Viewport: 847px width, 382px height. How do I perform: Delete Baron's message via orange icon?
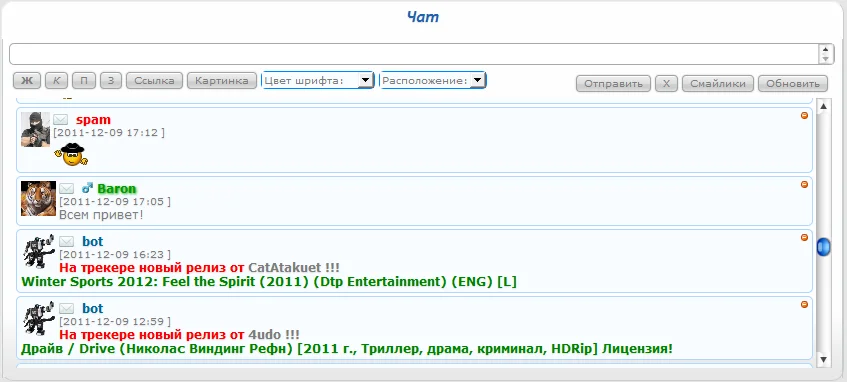[x=804, y=184]
